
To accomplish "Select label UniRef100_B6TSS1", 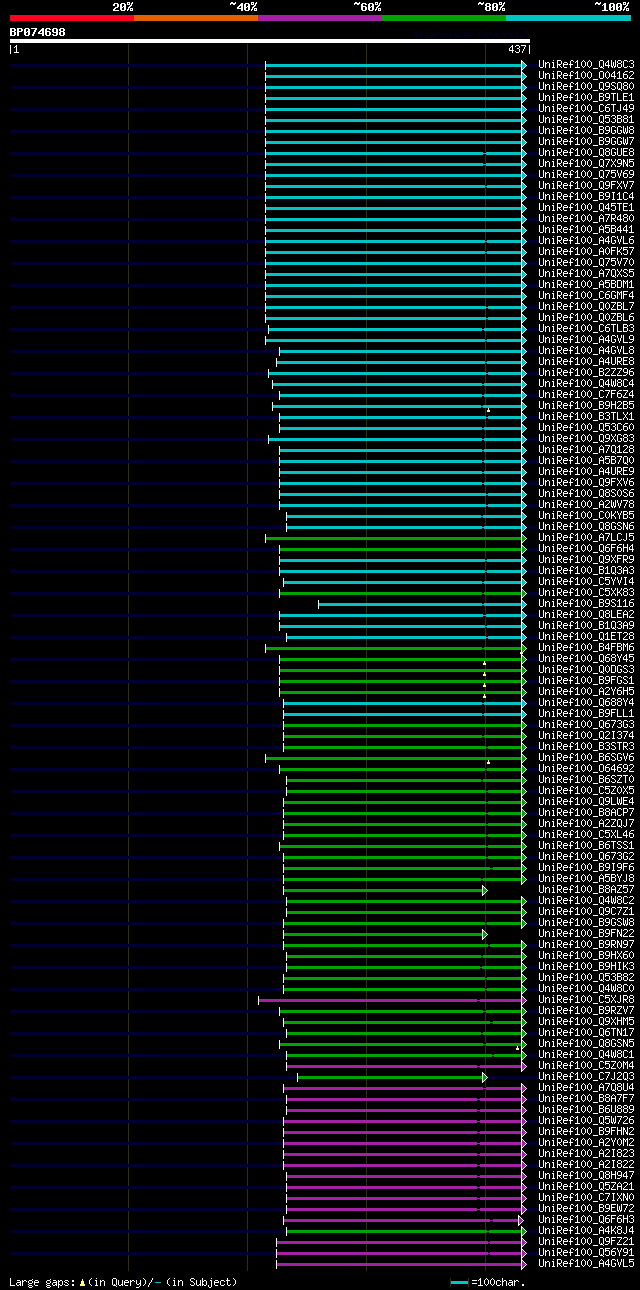I will (x=586, y=845).
